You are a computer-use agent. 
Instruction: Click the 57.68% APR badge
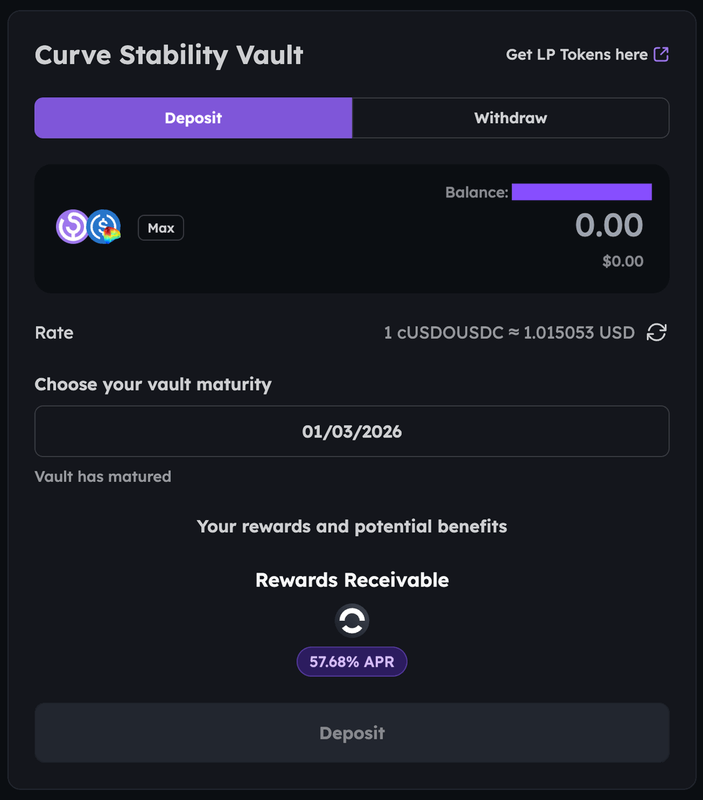tap(352, 662)
